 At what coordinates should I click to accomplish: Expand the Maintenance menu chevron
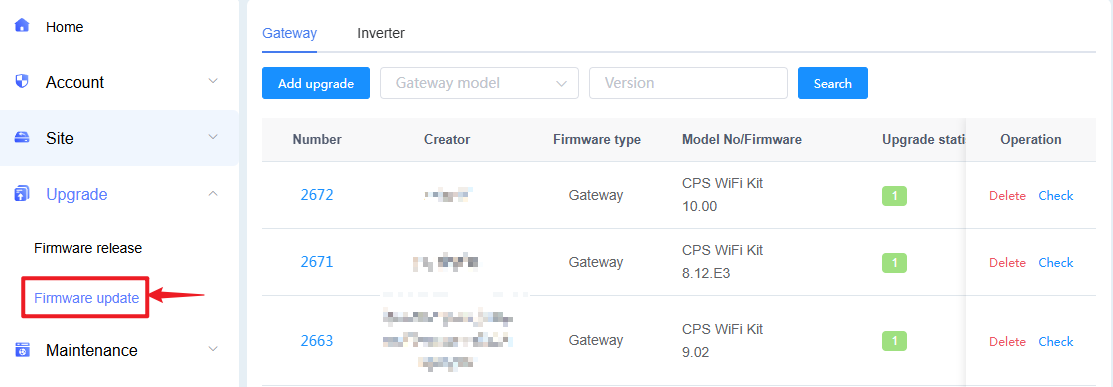click(x=213, y=349)
